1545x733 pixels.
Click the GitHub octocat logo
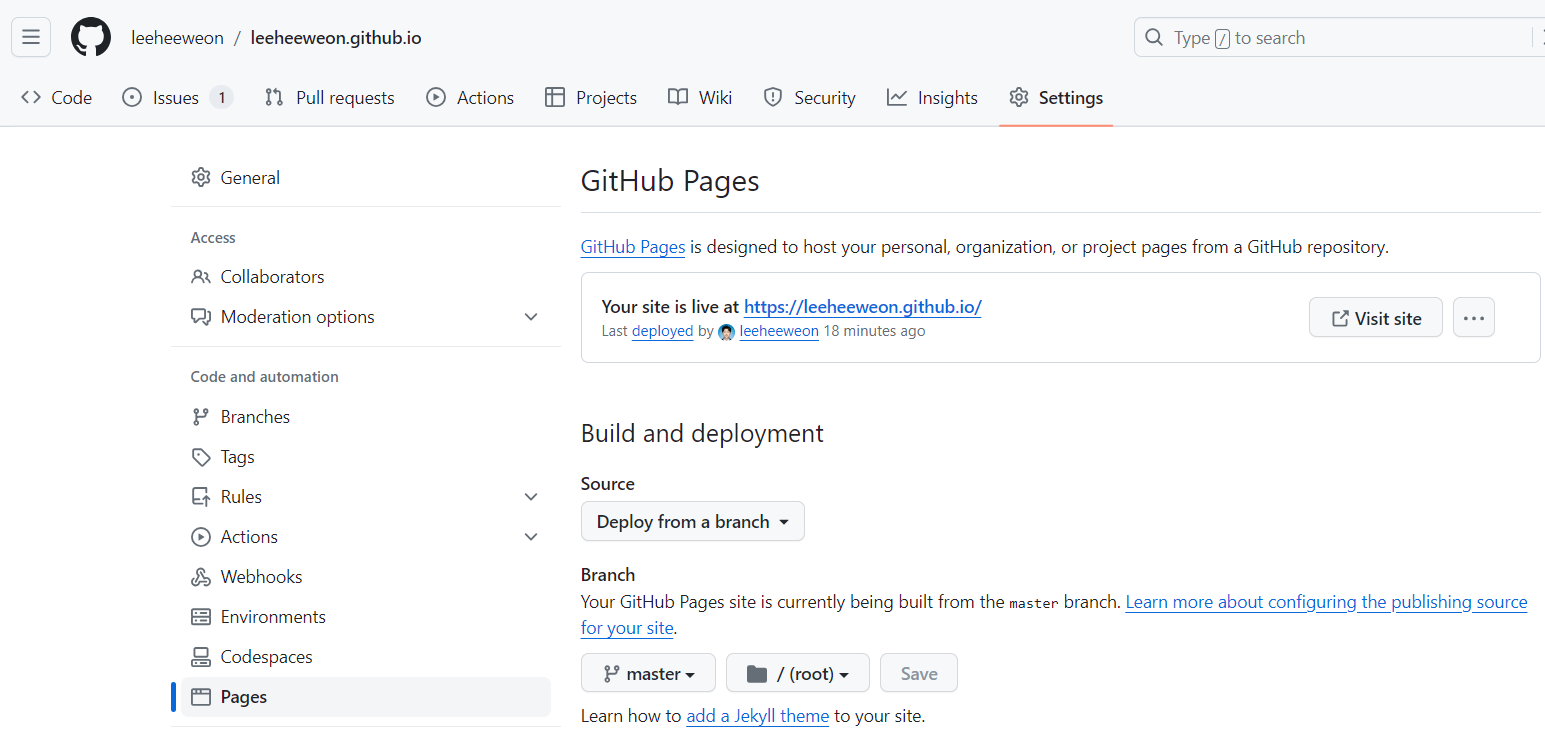(91, 38)
